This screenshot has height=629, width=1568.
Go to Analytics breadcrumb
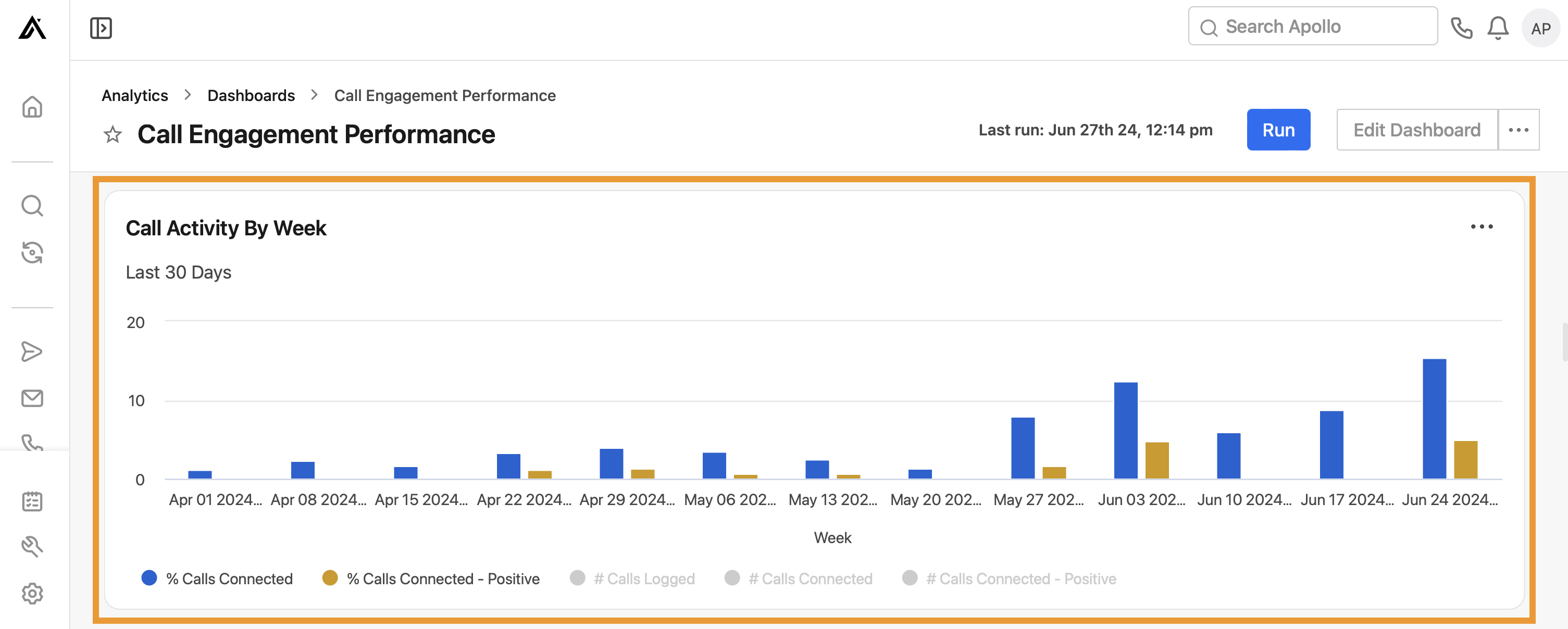tap(134, 95)
